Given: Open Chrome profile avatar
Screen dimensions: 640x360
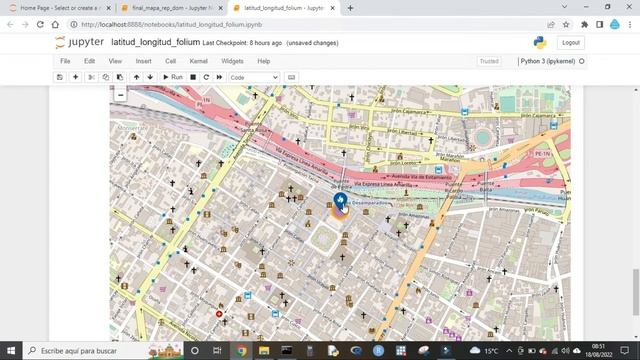Looking at the screenshot, I should coord(615,24).
